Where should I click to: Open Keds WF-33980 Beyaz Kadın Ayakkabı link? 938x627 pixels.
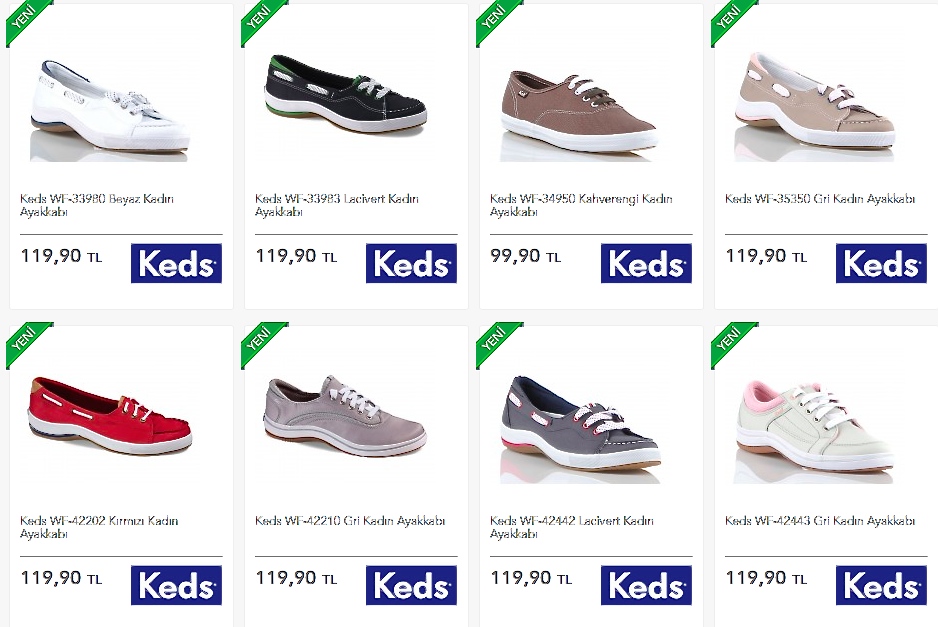[96, 205]
